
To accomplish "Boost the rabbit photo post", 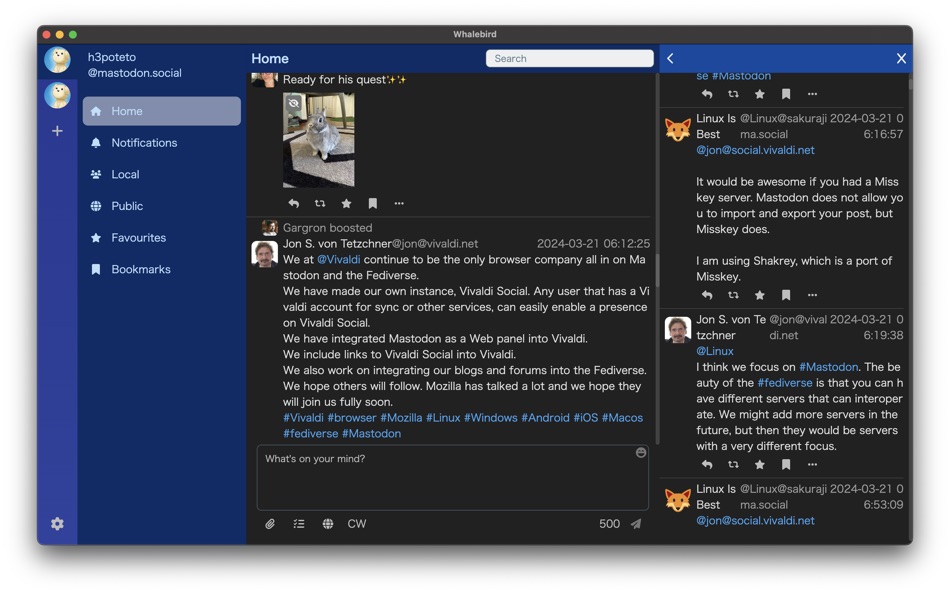I will pos(320,204).
